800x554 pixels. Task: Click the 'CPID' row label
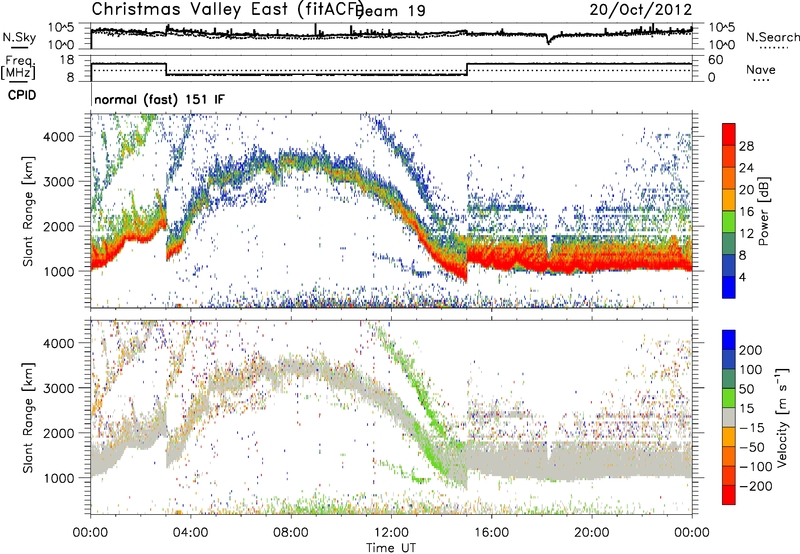pos(22,95)
